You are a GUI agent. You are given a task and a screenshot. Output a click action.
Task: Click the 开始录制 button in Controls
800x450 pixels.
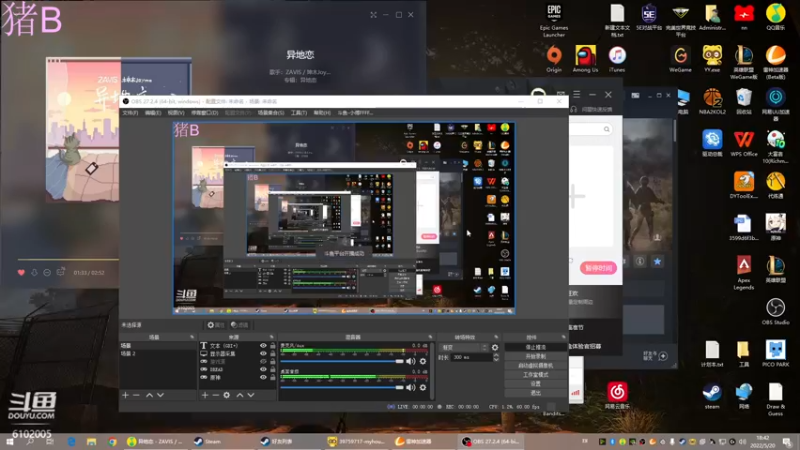[x=535, y=356]
